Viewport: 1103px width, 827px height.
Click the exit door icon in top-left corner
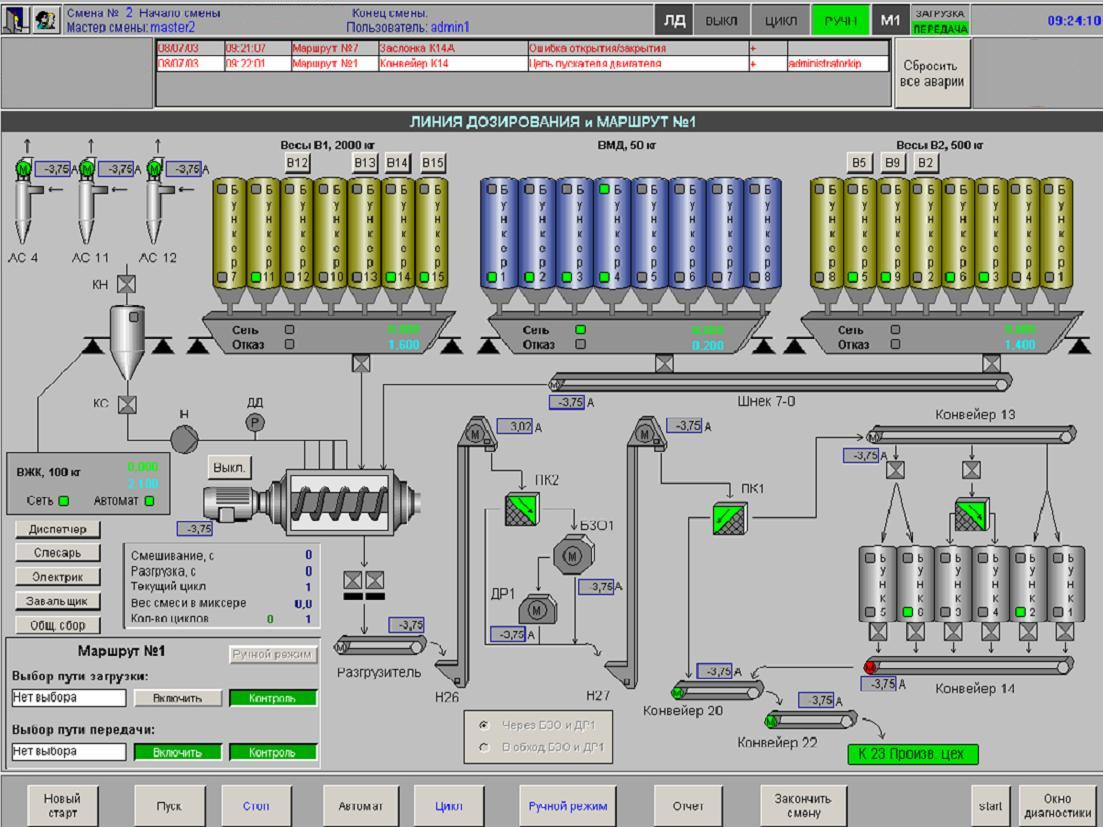tap(14, 20)
